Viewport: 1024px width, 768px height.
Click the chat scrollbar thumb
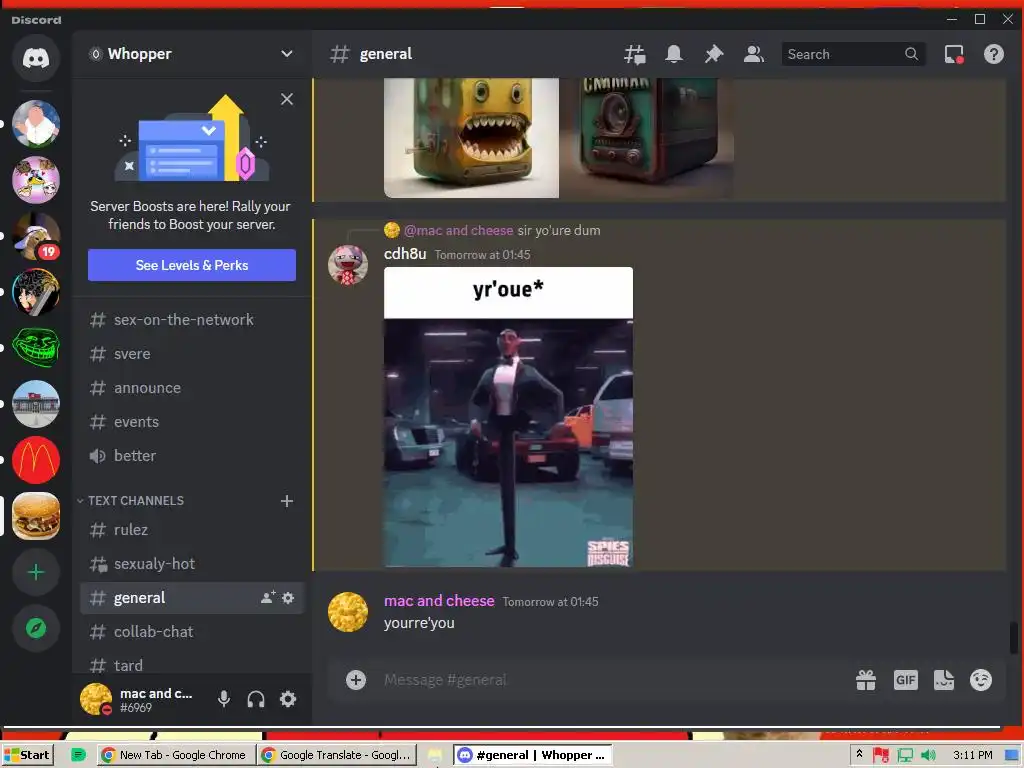(1014, 637)
